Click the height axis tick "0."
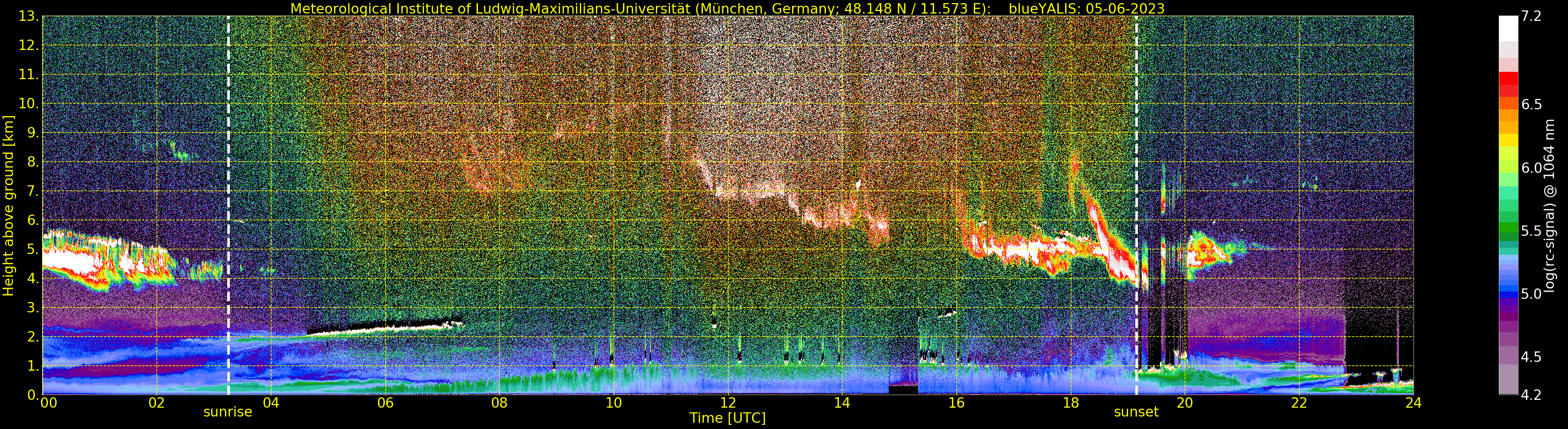This screenshot has width=1568, height=429. (32, 395)
